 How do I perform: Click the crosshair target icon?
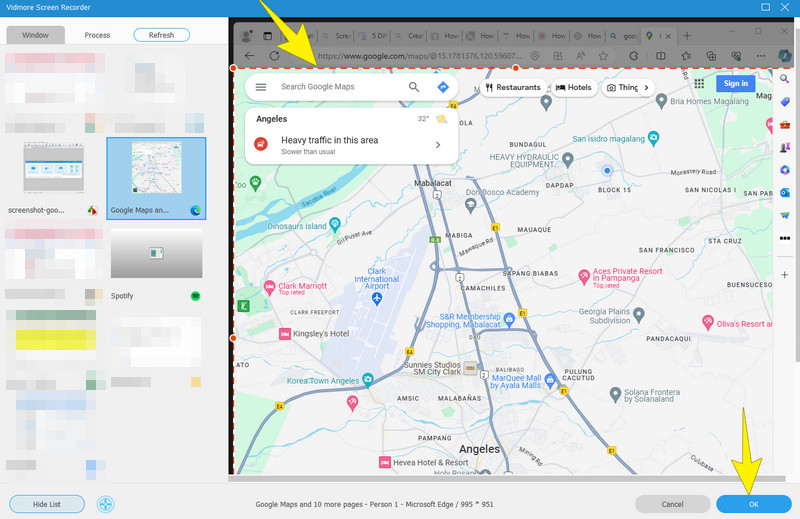(x=106, y=504)
